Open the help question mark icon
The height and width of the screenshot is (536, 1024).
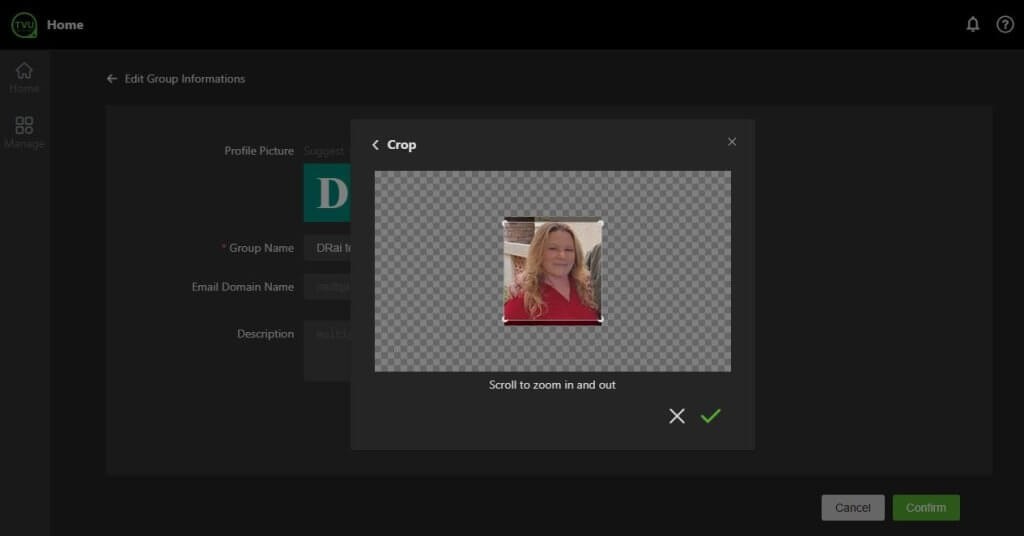pos(1005,24)
